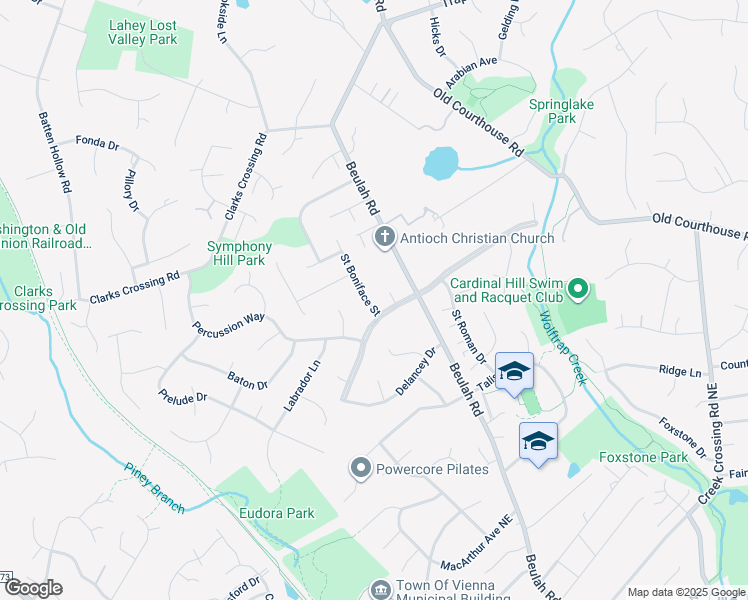Click the blue pond near Beulah Rd
The height and width of the screenshot is (600, 748).
click(441, 164)
